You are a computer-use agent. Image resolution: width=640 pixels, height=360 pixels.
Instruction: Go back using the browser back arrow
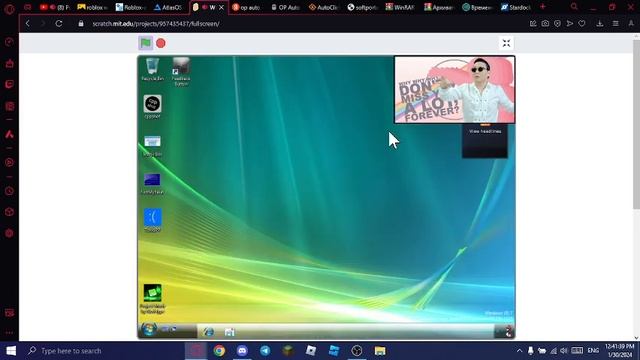tap(28, 24)
